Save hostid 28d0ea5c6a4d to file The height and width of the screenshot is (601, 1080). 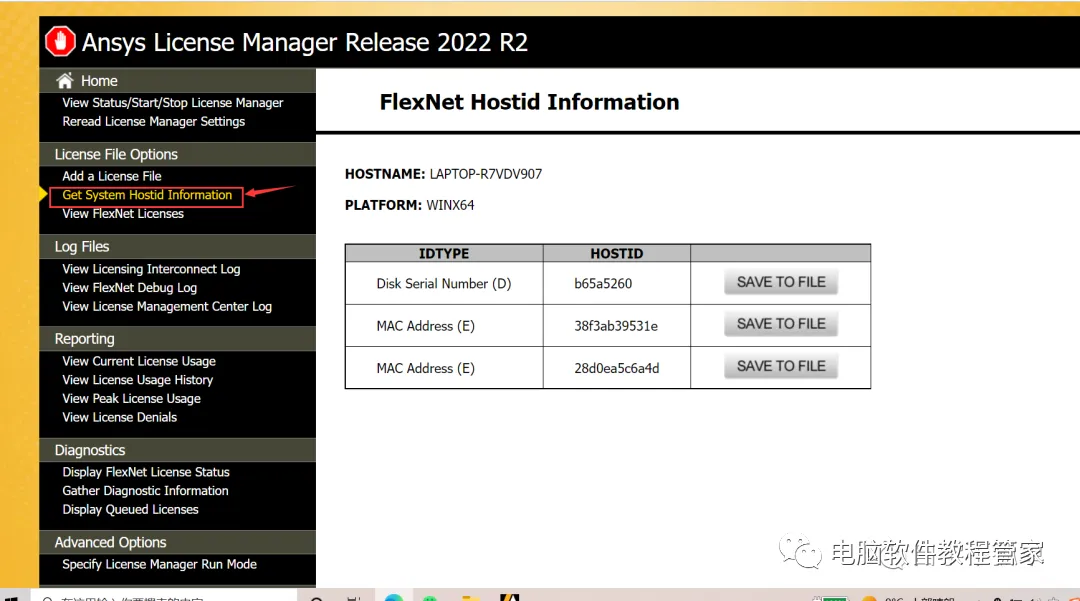click(781, 366)
